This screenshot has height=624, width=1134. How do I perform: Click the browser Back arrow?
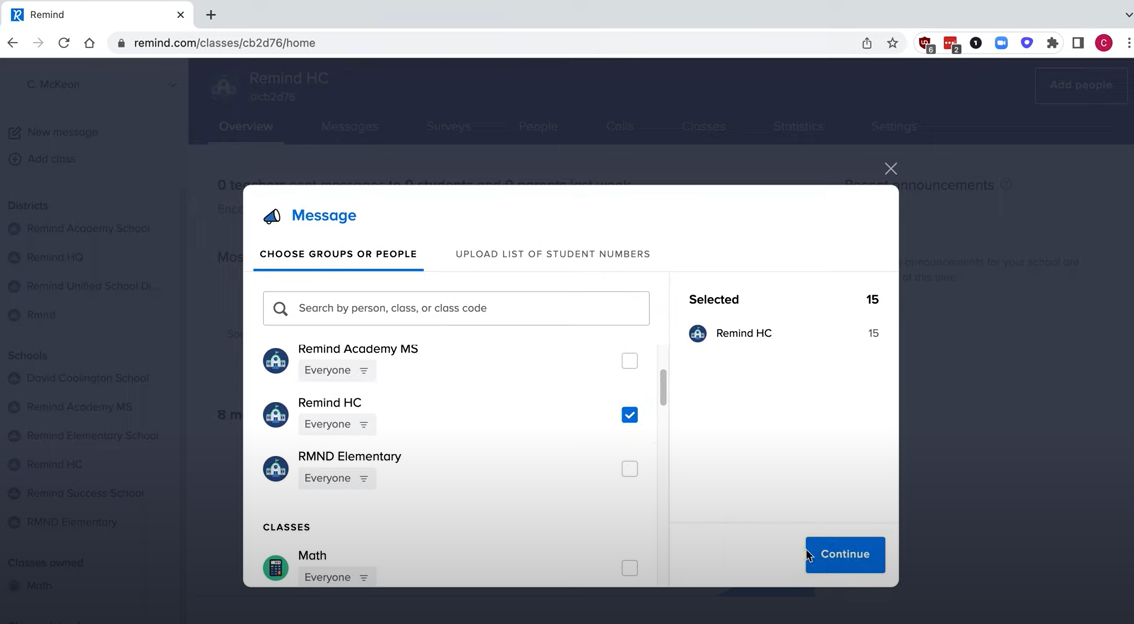point(12,43)
